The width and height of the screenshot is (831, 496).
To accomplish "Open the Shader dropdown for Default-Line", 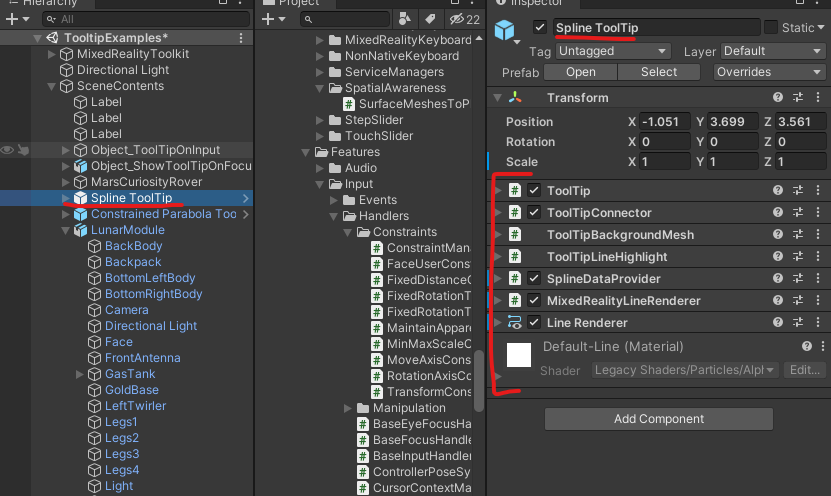I will [684, 370].
